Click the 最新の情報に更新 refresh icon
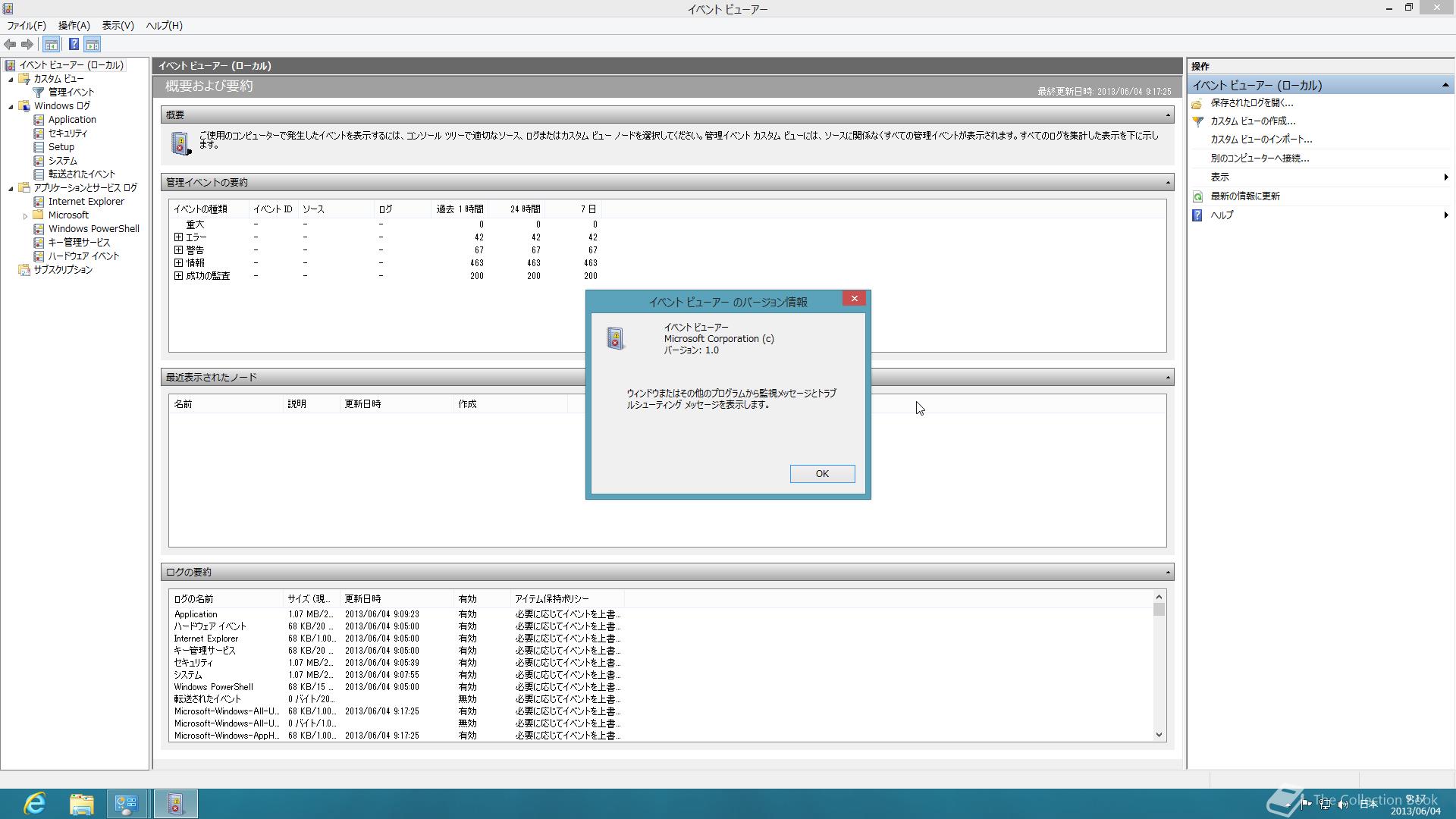 coord(1197,196)
